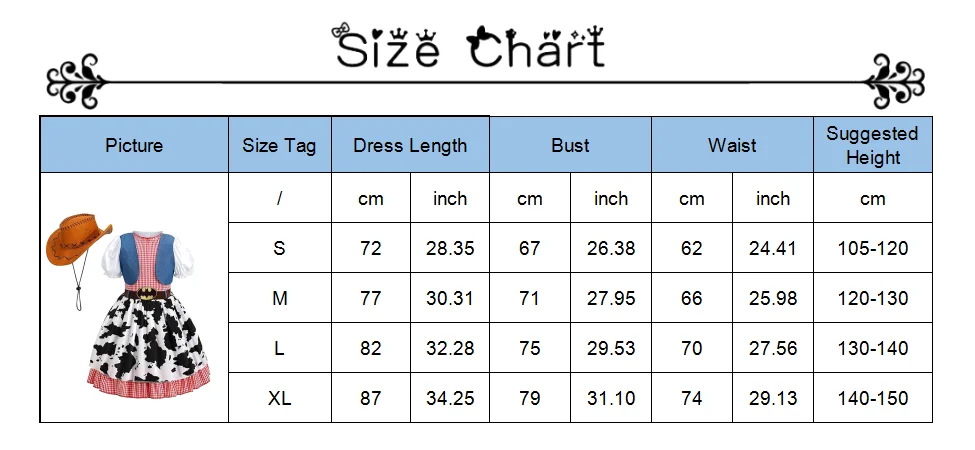The width and height of the screenshot is (975, 450).
Task: Click the Dress Length header
Action: [410, 146]
